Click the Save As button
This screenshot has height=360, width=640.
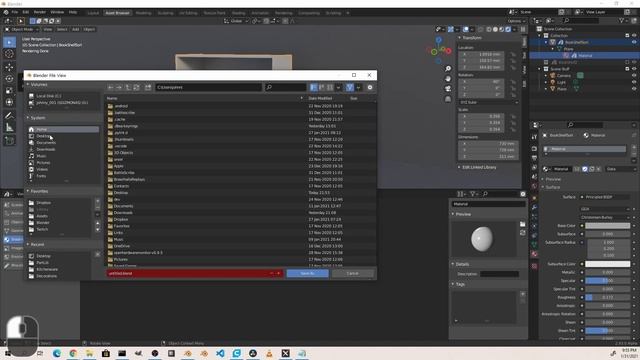(307, 273)
